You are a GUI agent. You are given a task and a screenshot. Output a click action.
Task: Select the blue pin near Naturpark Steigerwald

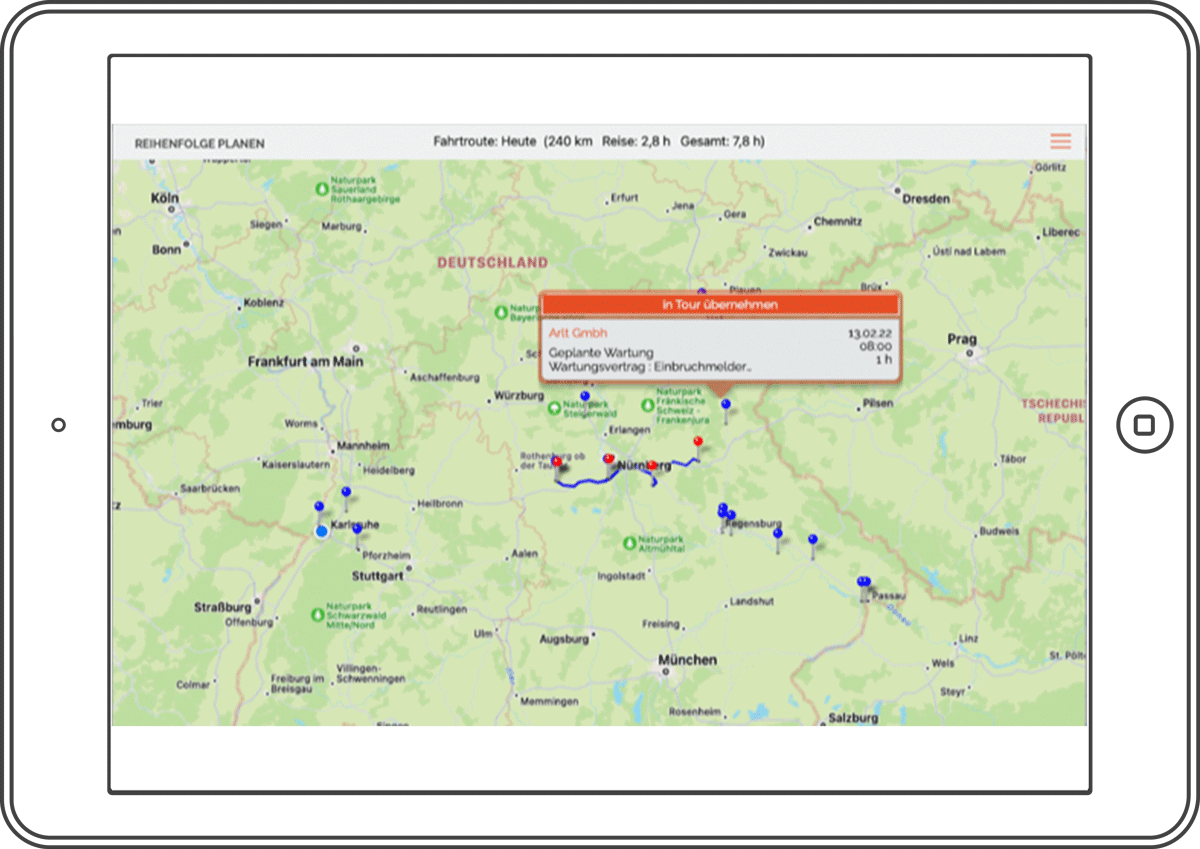pyautogui.click(x=585, y=399)
